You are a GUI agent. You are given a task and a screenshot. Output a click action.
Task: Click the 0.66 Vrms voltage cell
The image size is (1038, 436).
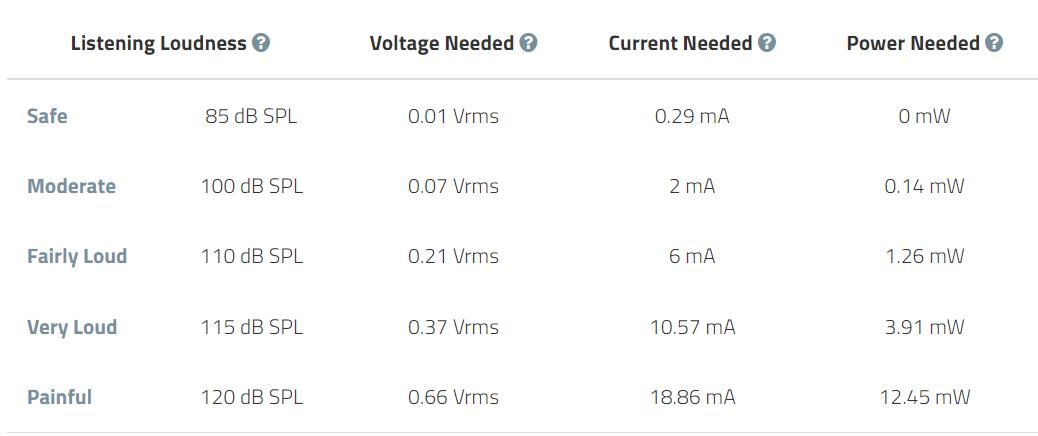(x=453, y=397)
